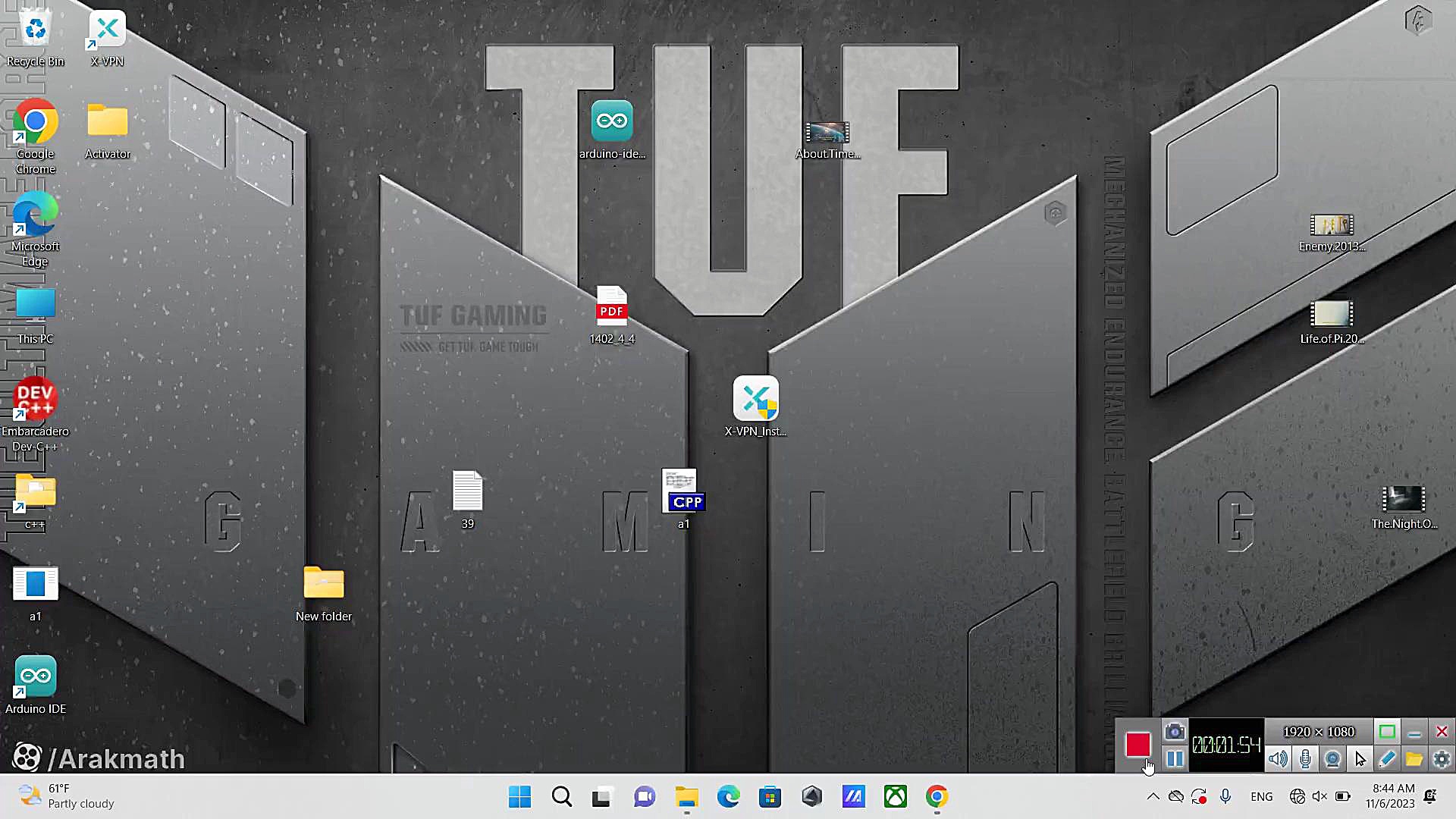The width and height of the screenshot is (1456, 819).
Task: Select The.Night.O video file
Action: [x=1404, y=508]
